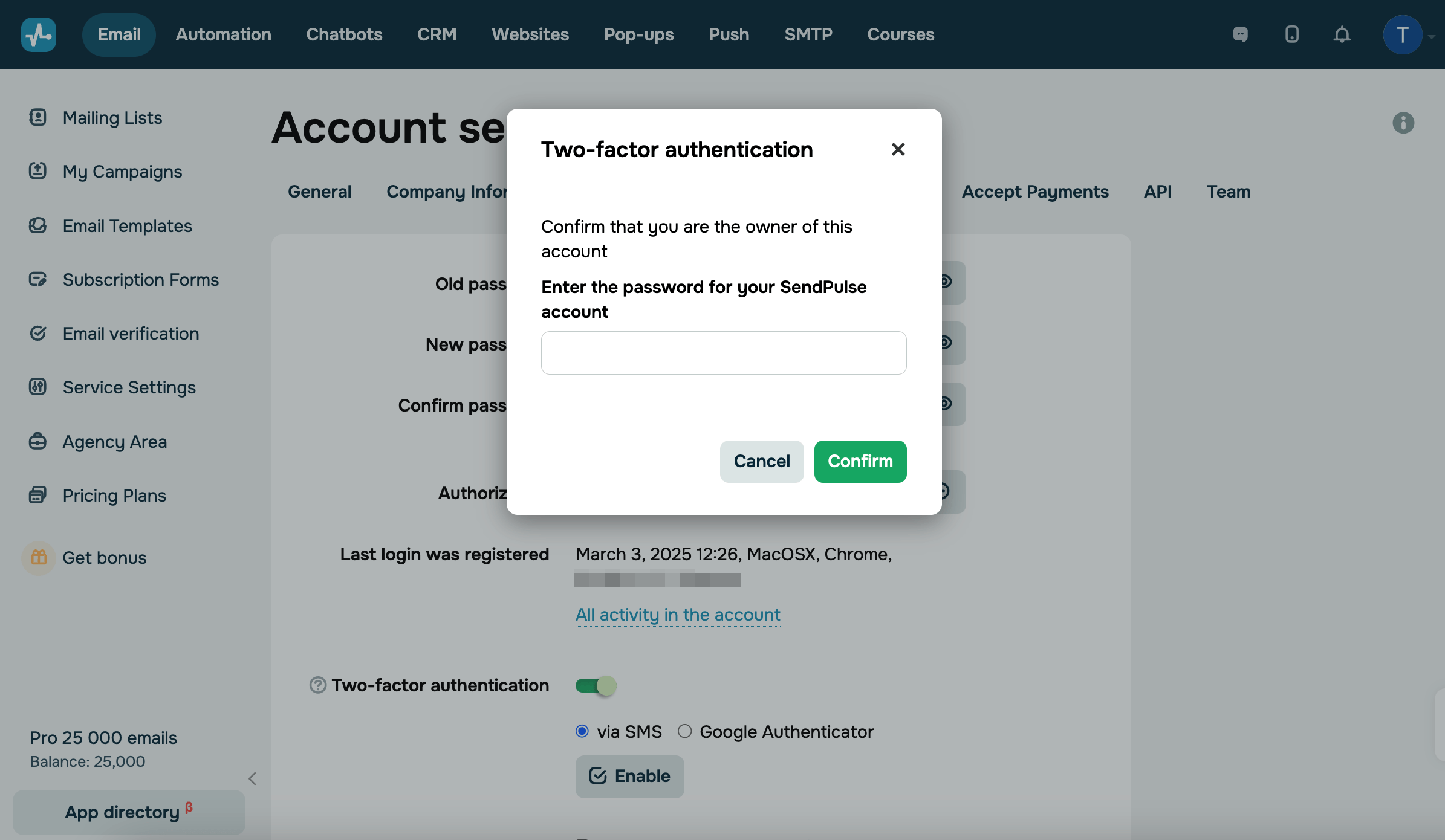Select the via SMS radio option

(582, 731)
